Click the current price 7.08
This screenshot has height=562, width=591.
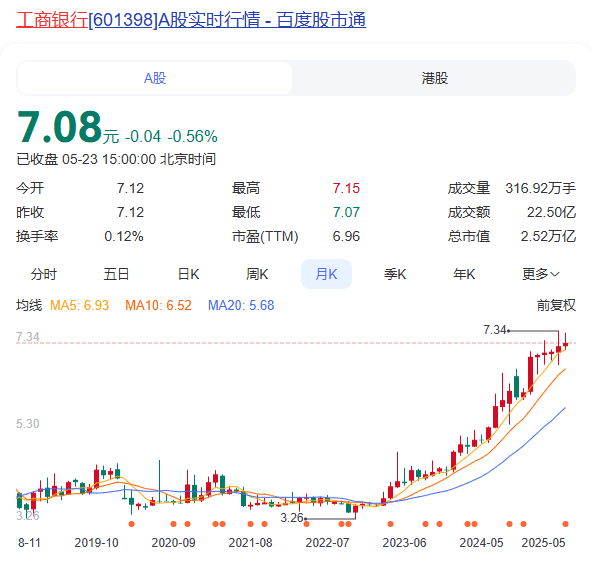60,127
